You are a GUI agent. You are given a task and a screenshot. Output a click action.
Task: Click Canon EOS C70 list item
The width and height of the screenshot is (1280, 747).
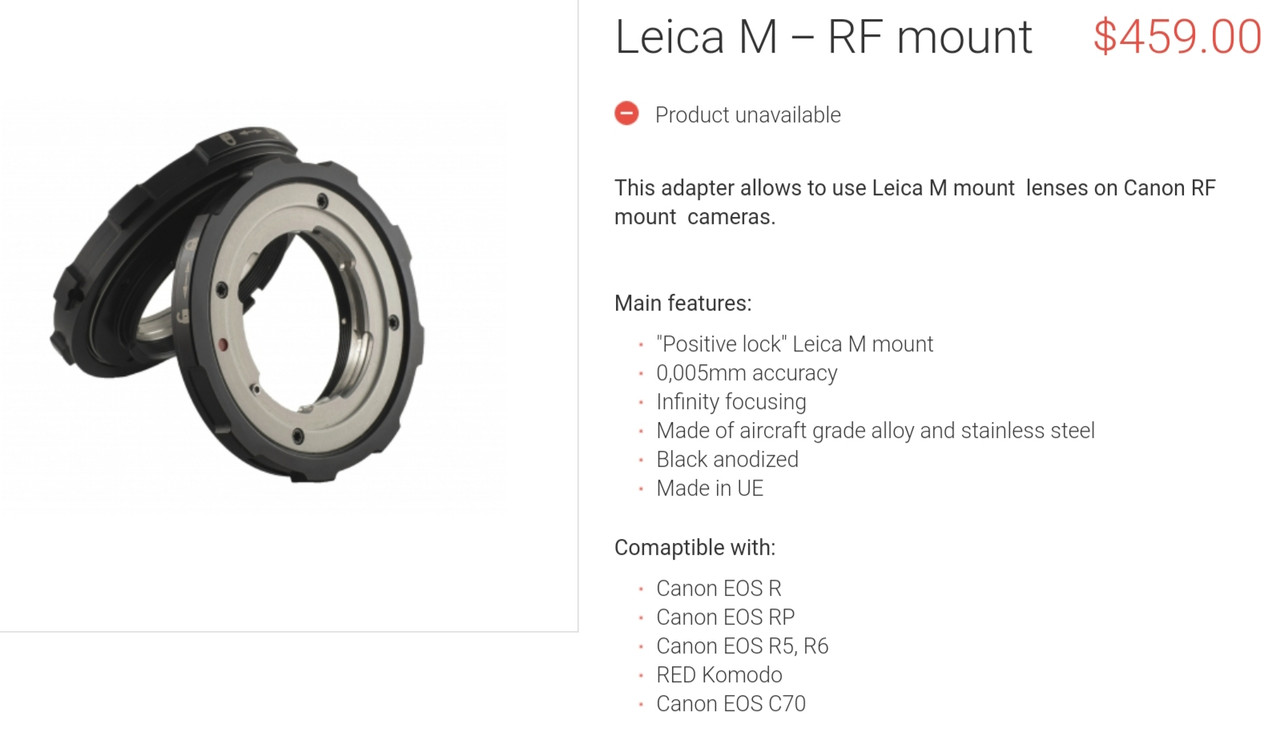(731, 705)
